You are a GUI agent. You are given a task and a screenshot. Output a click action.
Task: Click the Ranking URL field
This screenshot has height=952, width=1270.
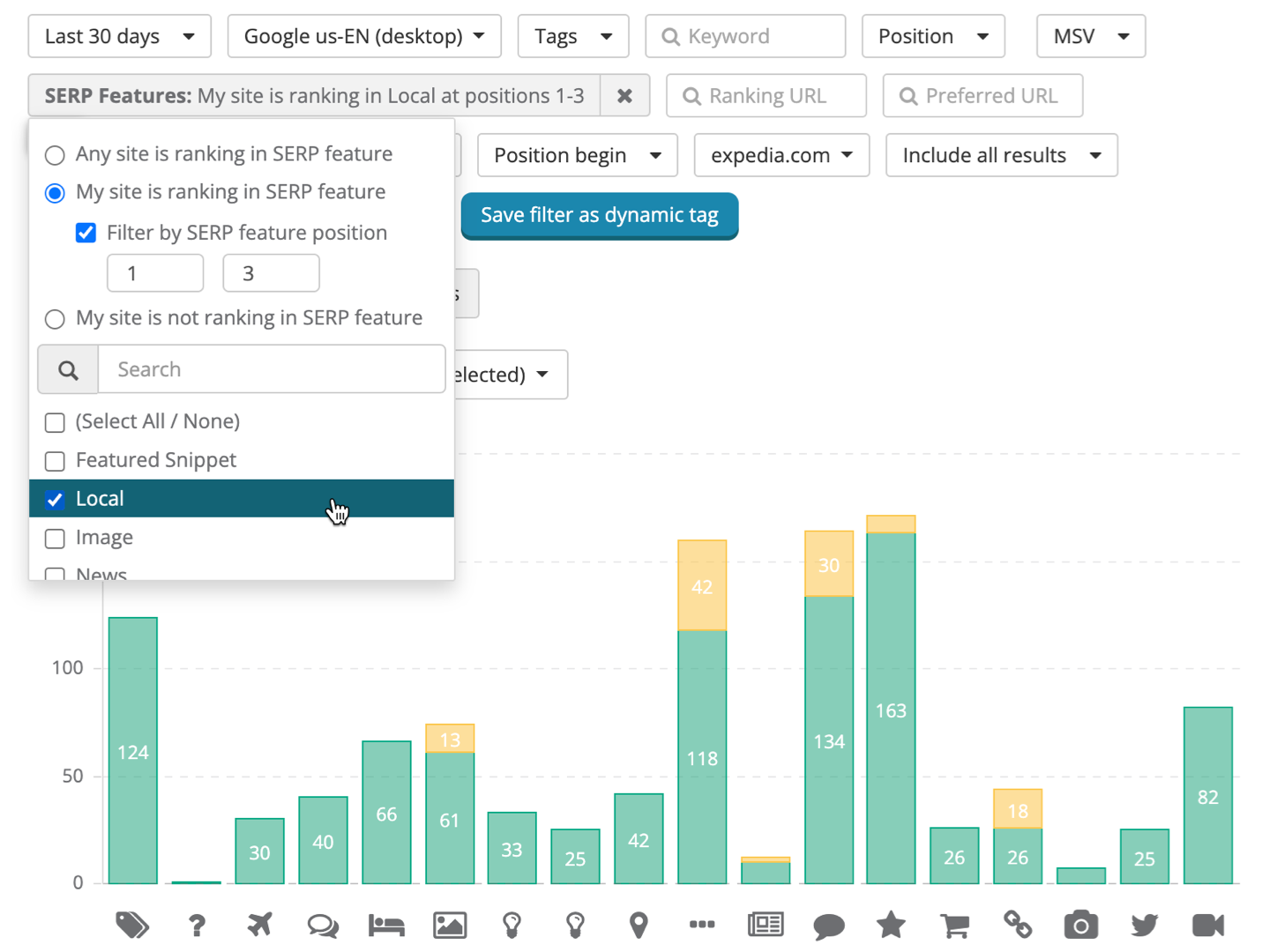[766, 96]
